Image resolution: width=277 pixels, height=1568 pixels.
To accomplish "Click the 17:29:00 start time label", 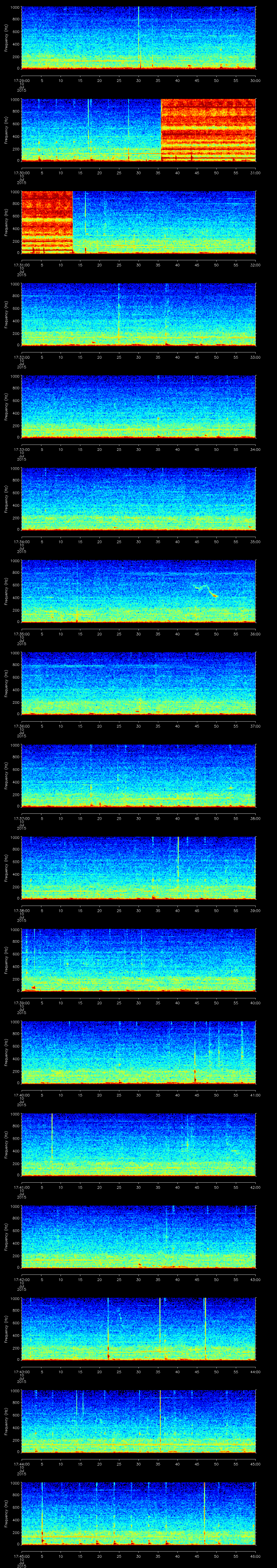I will point(21,80).
